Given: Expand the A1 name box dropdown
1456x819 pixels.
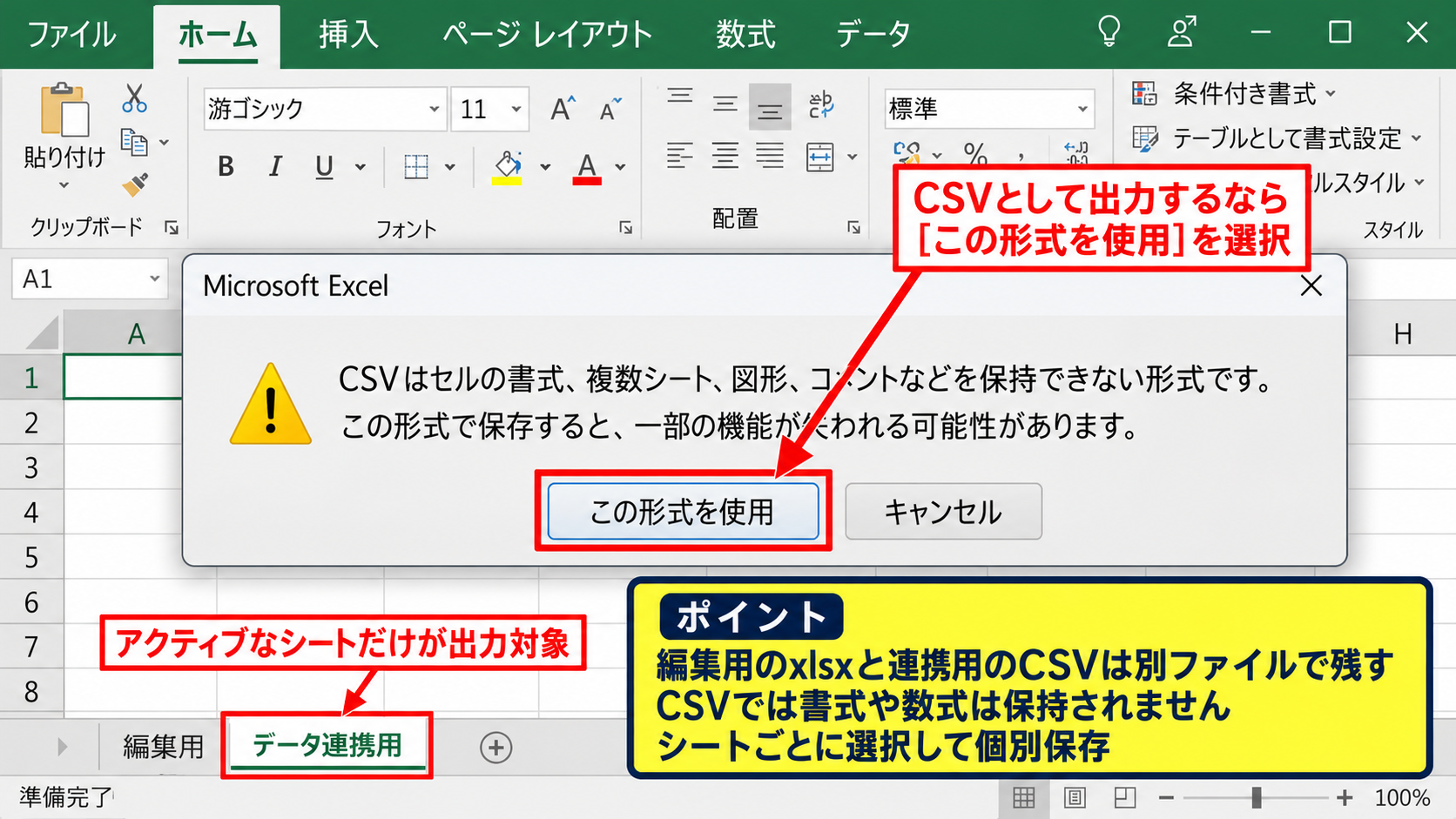Looking at the screenshot, I should pos(154,279).
